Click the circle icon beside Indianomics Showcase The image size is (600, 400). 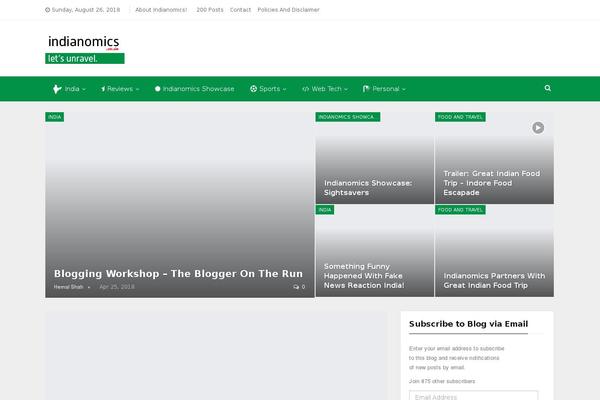(157, 89)
